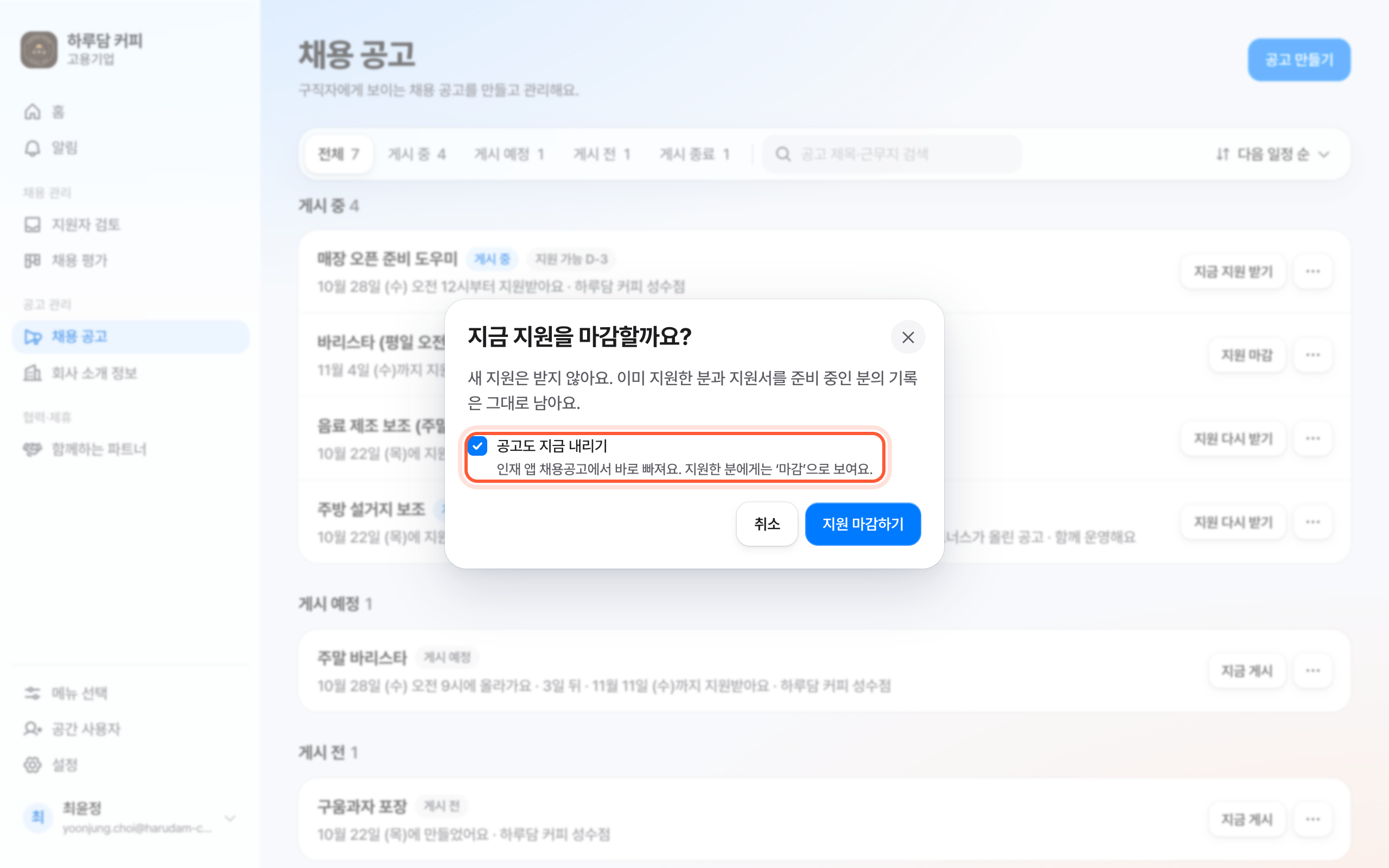Screen dimensions: 1389x868
Task: Open more menu for 매장 오픈 준비 도우미
Action: [x=1312, y=272]
